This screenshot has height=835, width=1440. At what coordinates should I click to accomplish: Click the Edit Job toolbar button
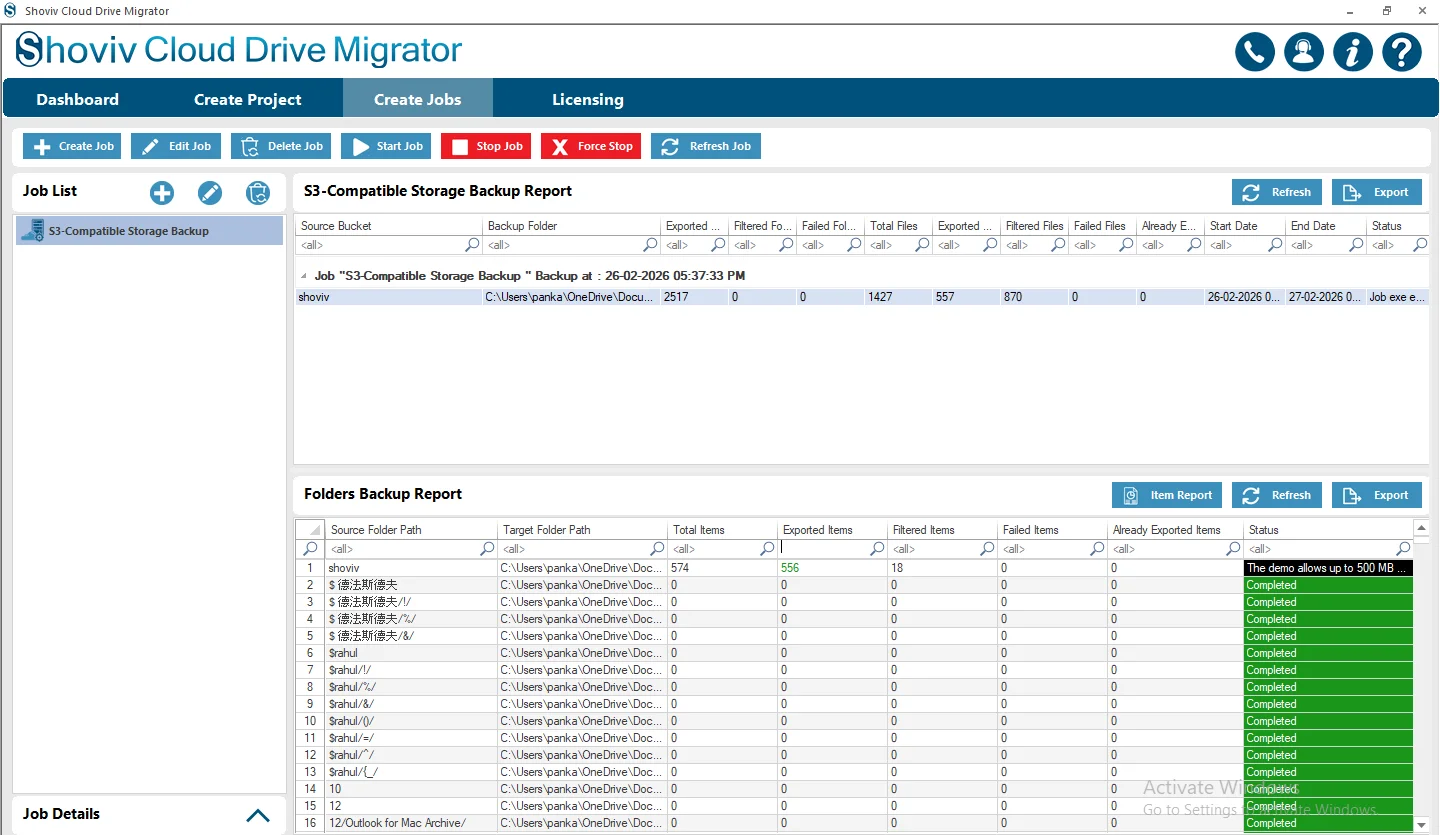point(176,146)
